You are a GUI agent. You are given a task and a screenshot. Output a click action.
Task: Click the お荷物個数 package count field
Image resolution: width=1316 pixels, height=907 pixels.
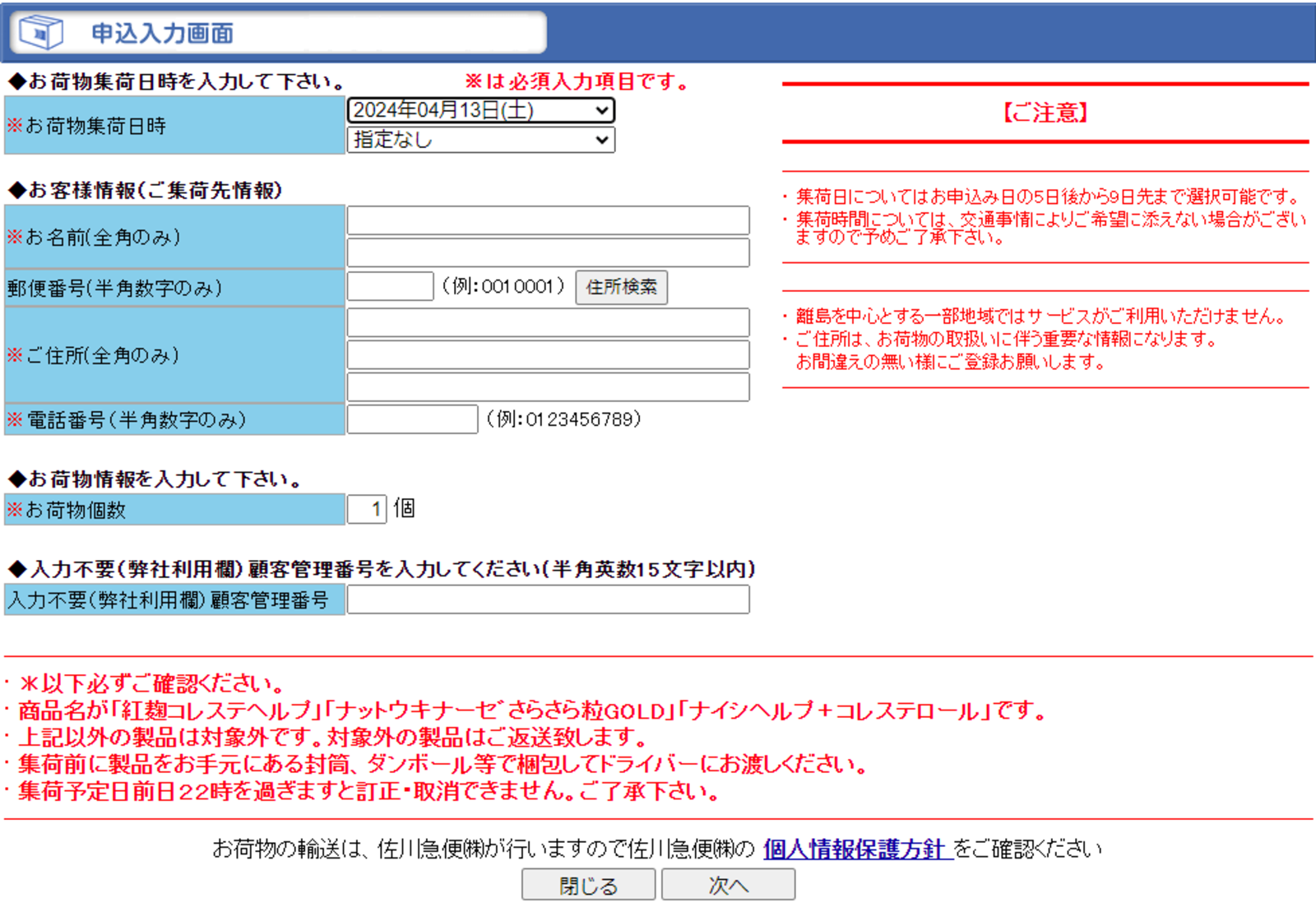point(367,509)
